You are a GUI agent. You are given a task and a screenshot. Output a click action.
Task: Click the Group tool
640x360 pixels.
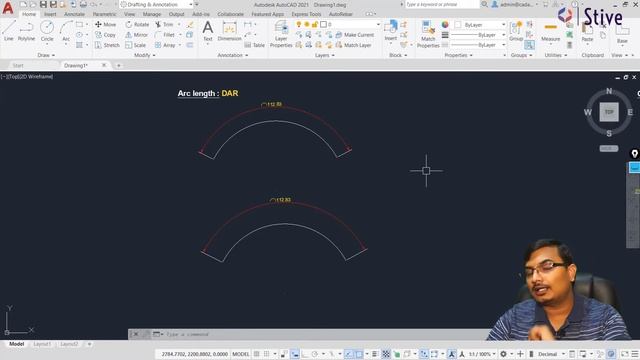[516, 31]
